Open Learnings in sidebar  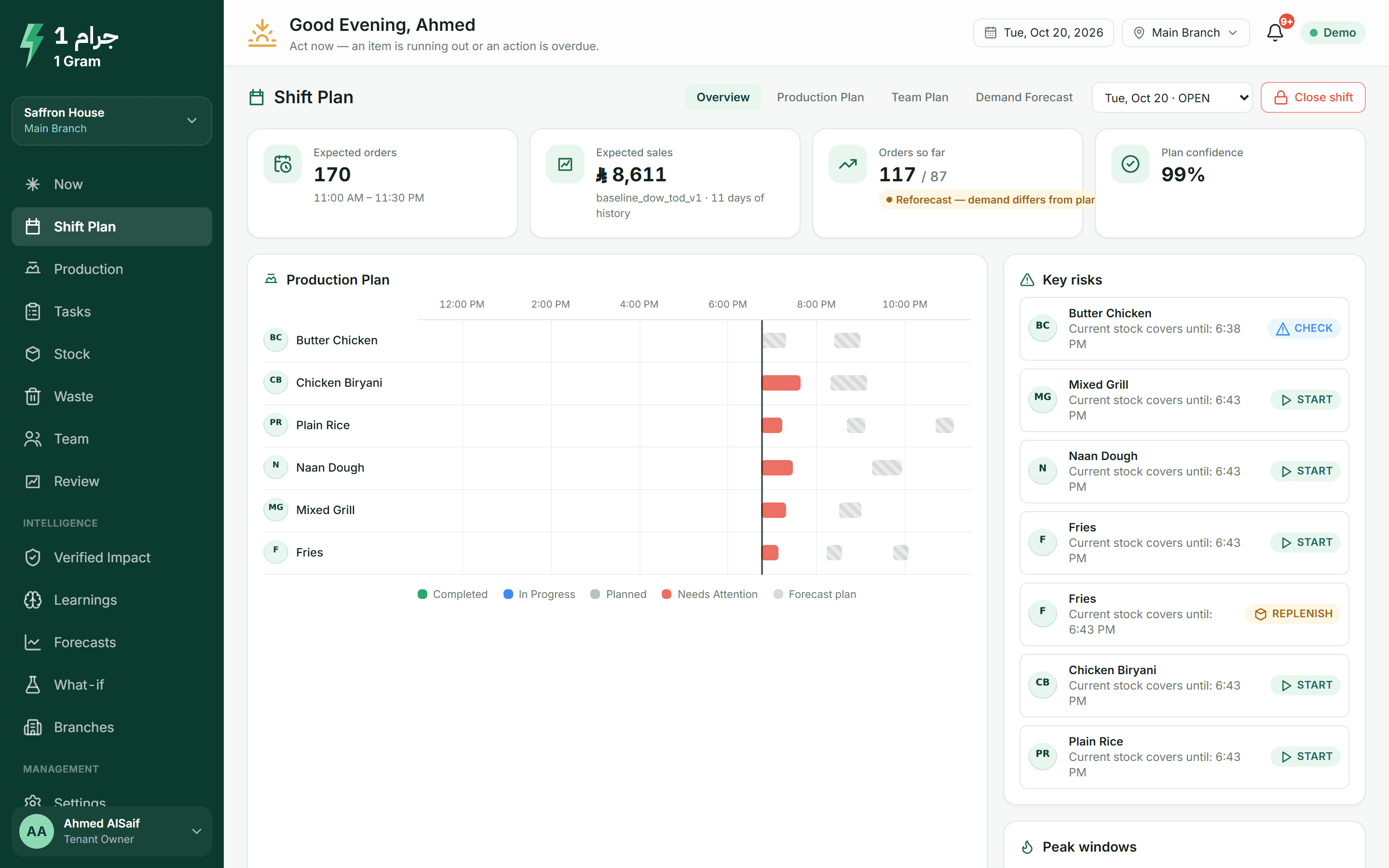(x=111, y=600)
